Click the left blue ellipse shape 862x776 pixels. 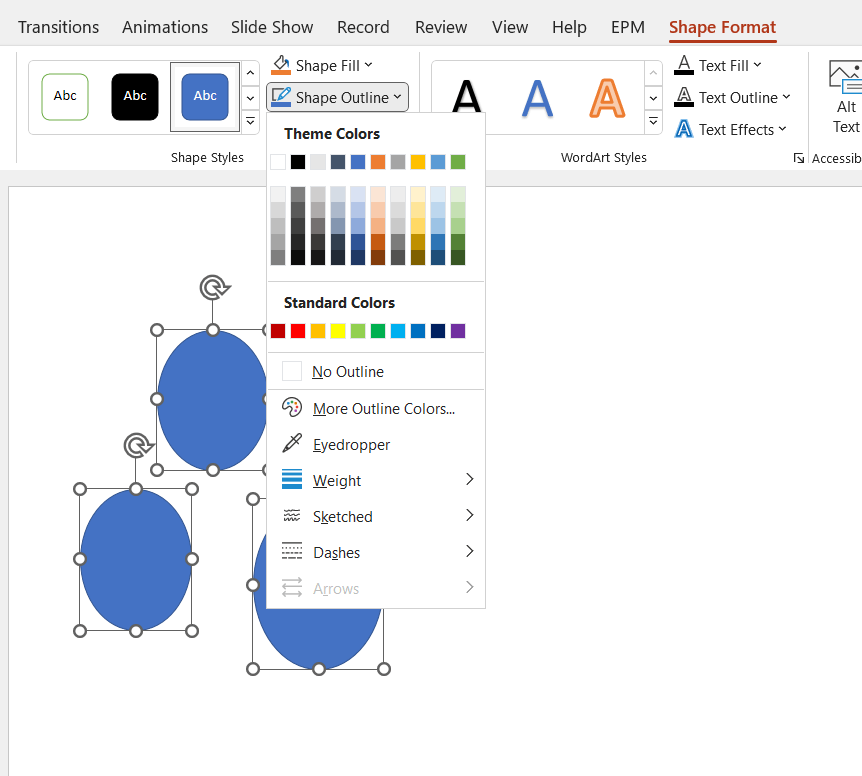pos(136,559)
